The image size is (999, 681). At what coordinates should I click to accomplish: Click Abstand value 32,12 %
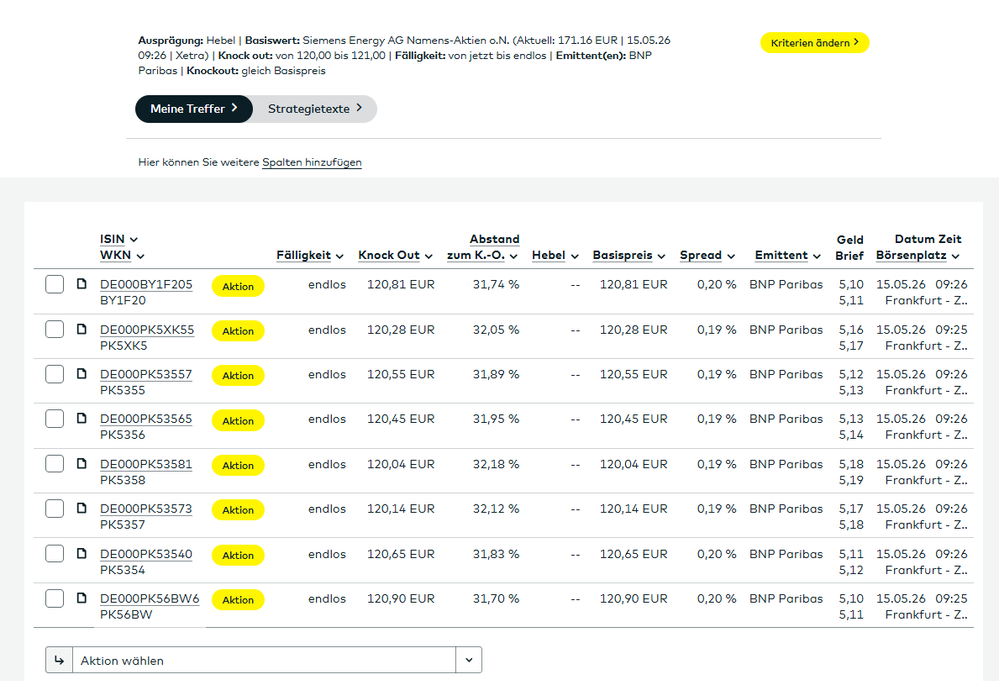tap(496, 508)
